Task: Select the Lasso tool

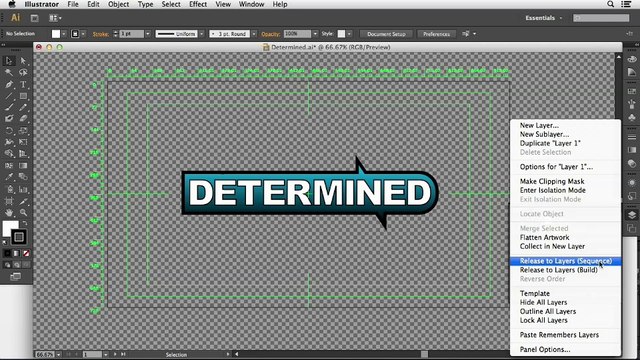Action: pos(23,73)
